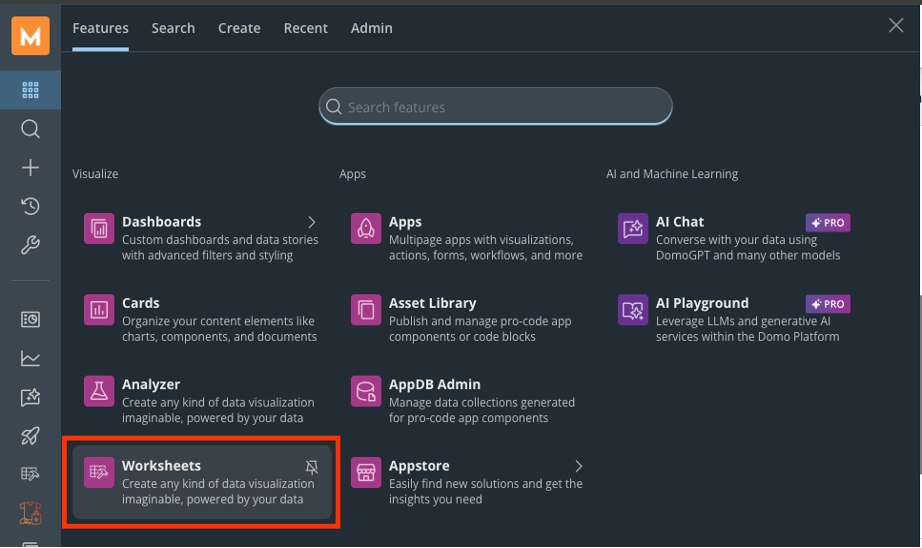Click the sidebar rocket apps icon
Screen dimensions: 922x548
pyautogui.click(x=31, y=436)
